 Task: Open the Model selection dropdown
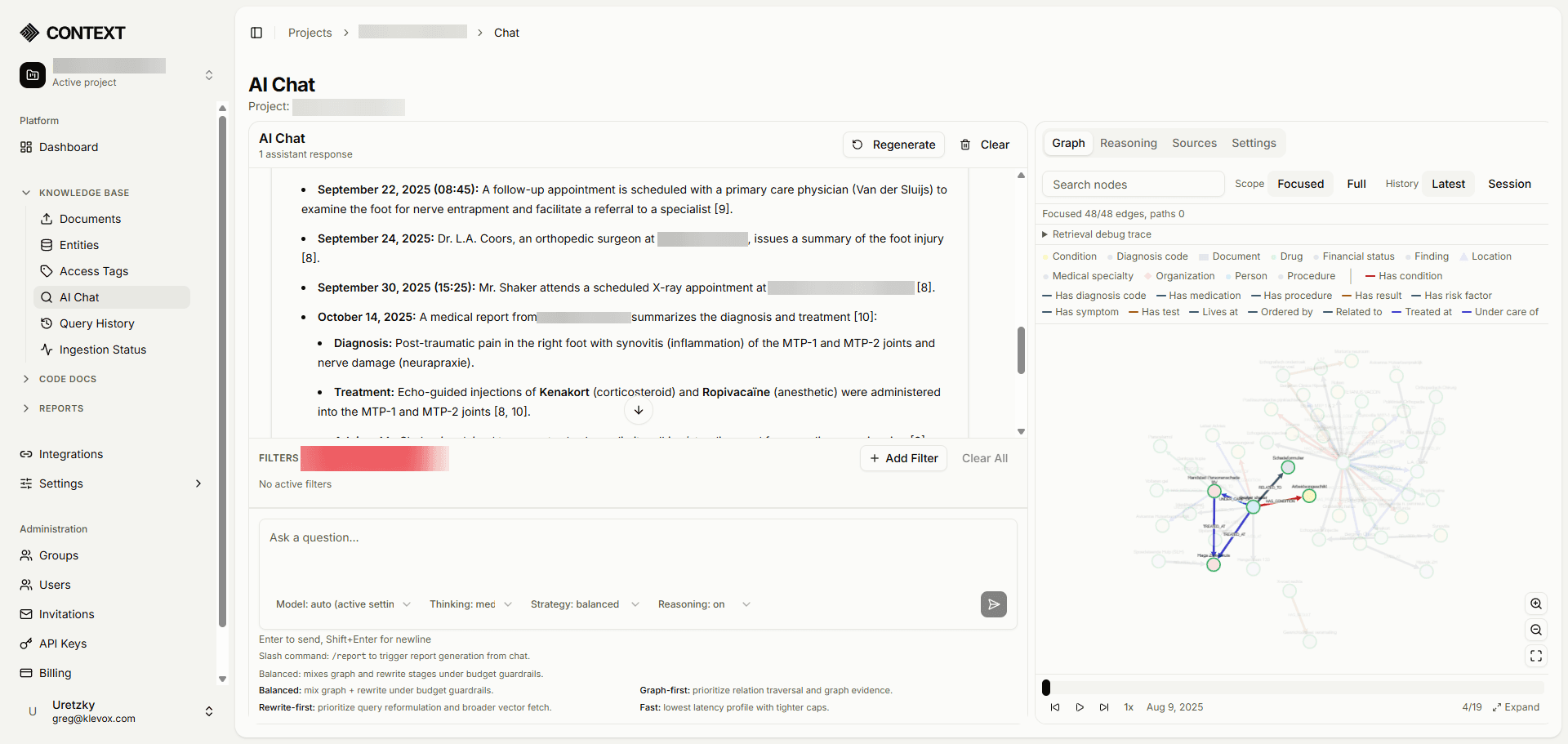coord(342,604)
